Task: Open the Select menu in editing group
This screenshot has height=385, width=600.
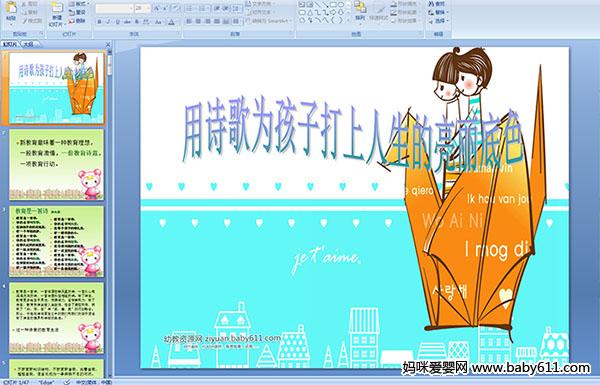Action: pyautogui.click(x=438, y=21)
